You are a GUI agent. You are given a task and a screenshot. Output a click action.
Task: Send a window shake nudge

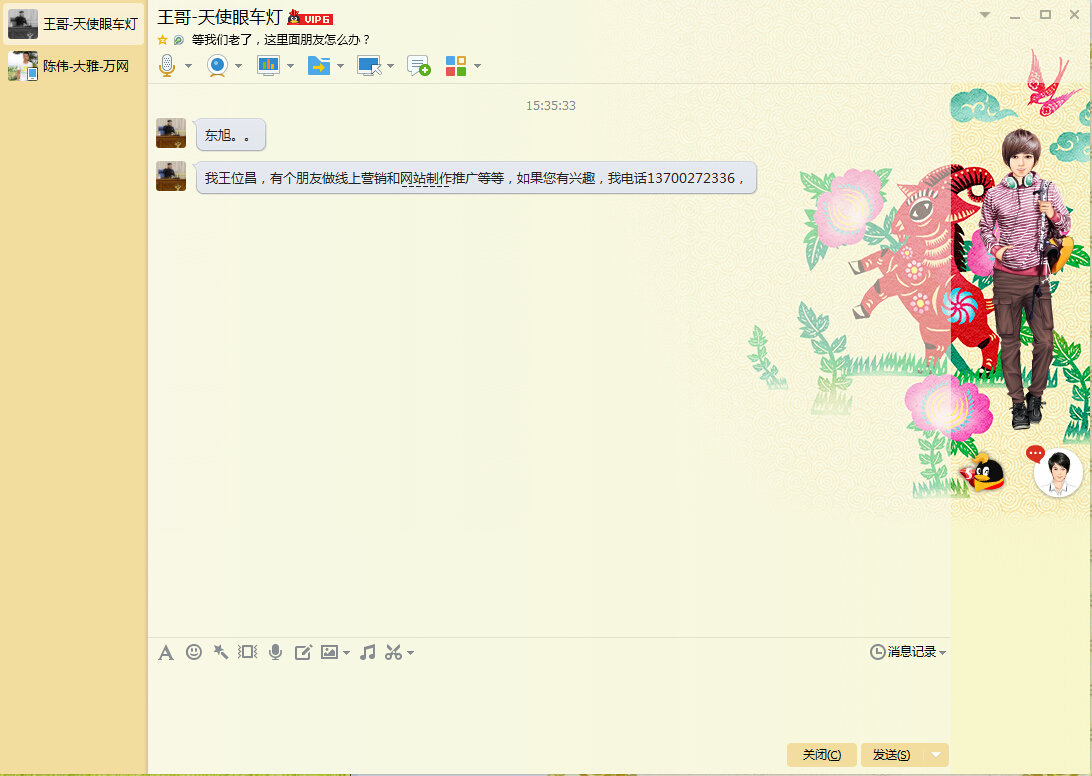[x=248, y=652]
